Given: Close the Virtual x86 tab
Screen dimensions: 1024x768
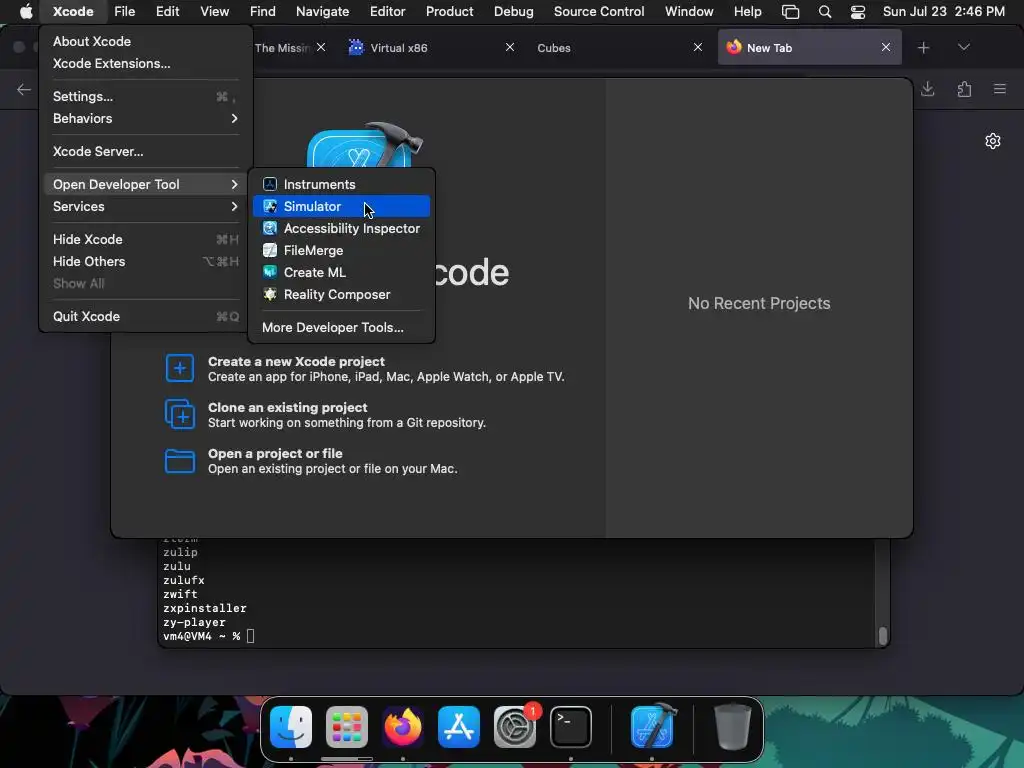Looking at the screenshot, I should pos(510,47).
